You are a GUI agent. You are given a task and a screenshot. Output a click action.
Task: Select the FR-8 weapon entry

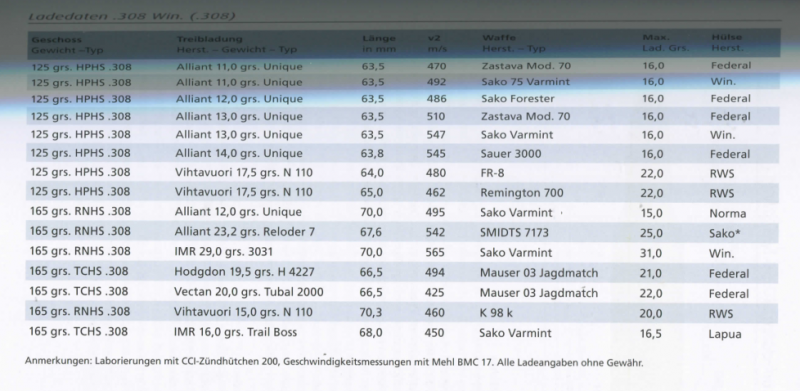click(492, 173)
